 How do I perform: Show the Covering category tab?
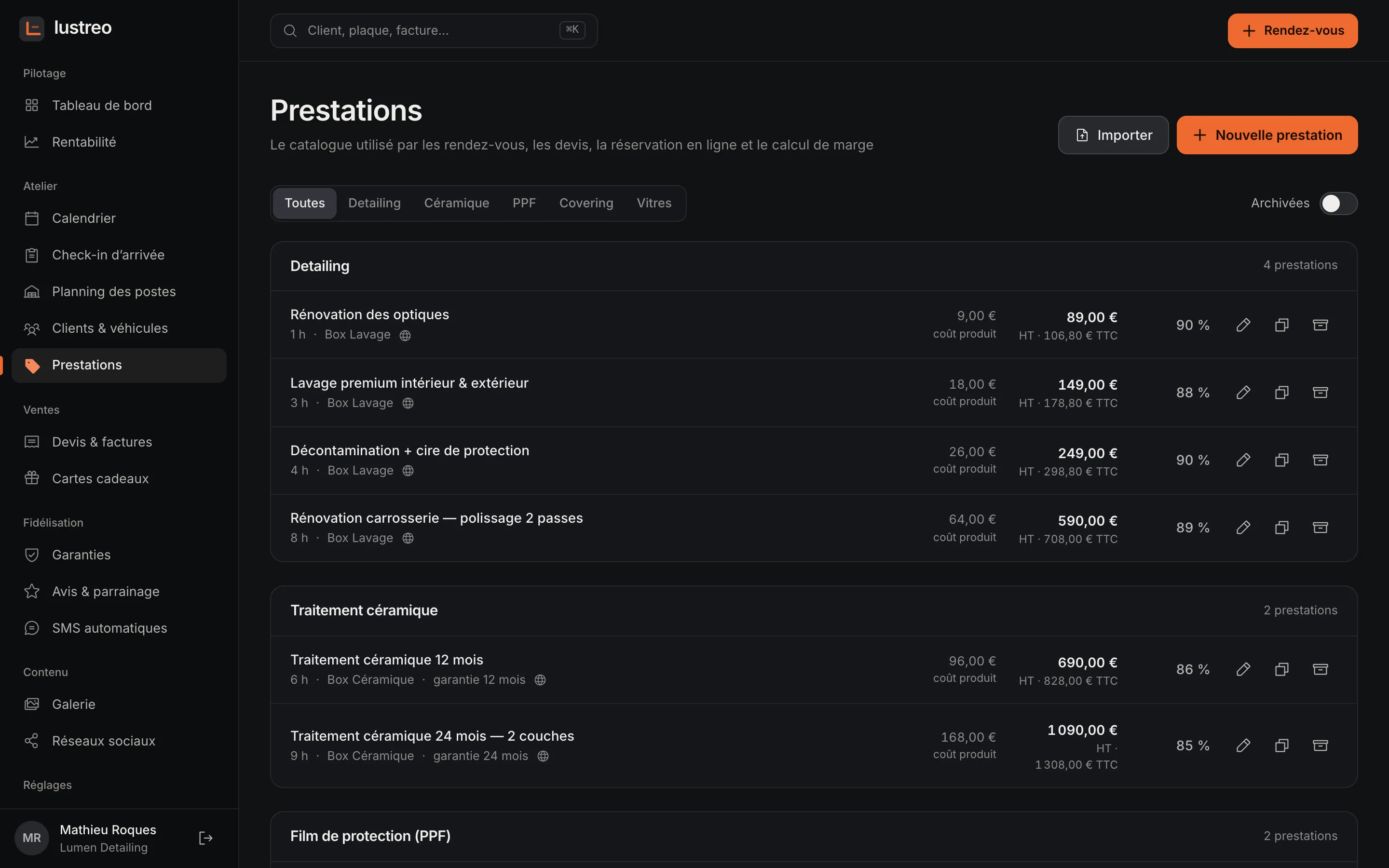pyautogui.click(x=586, y=203)
